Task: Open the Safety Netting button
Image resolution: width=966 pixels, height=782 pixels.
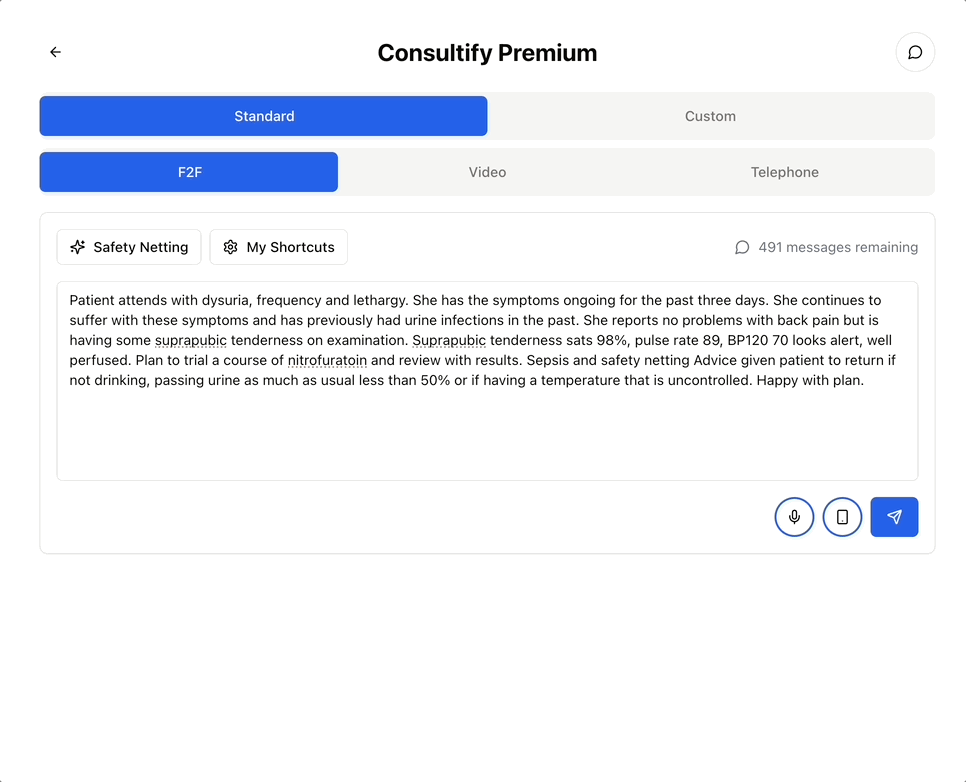Action: pyautogui.click(x=129, y=247)
